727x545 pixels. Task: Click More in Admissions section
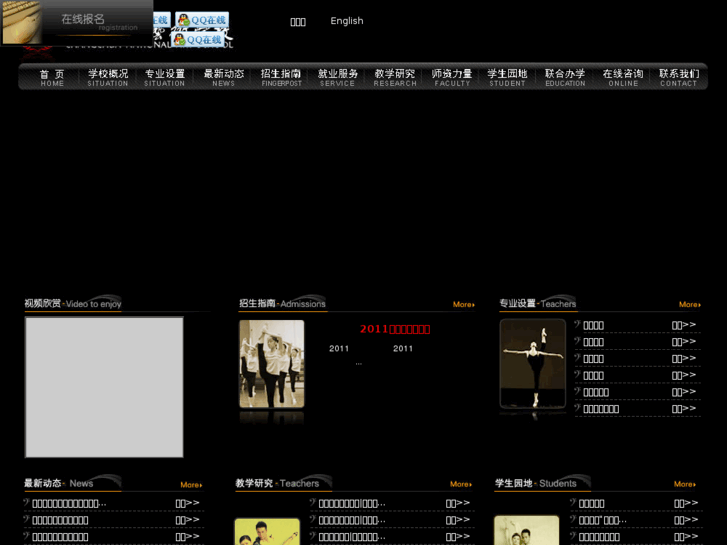point(464,305)
